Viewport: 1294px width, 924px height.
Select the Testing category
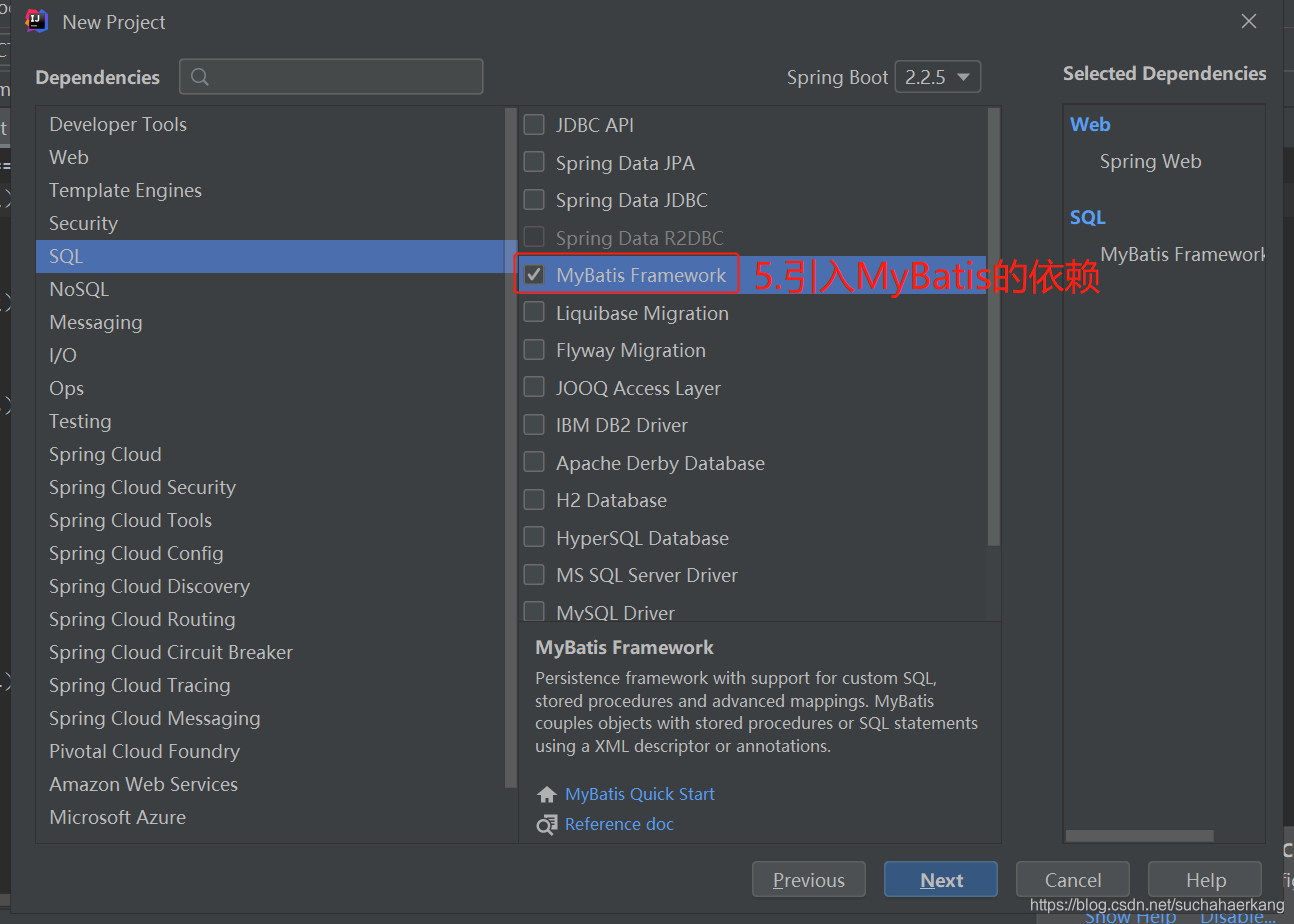point(271,421)
